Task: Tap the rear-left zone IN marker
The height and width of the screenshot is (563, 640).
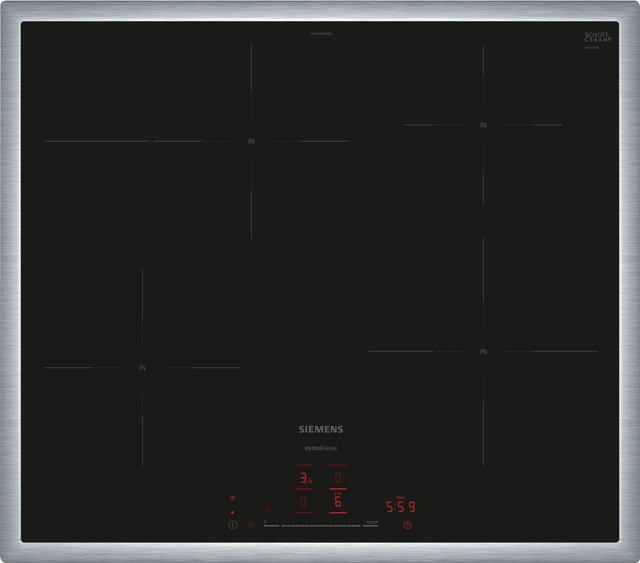Action: click(x=251, y=141)
